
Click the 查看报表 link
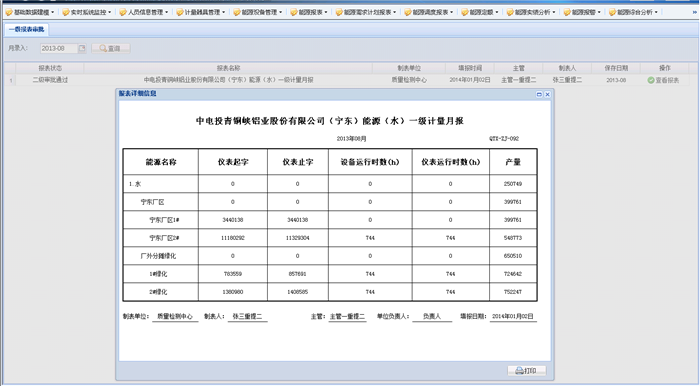pos(667,80)
